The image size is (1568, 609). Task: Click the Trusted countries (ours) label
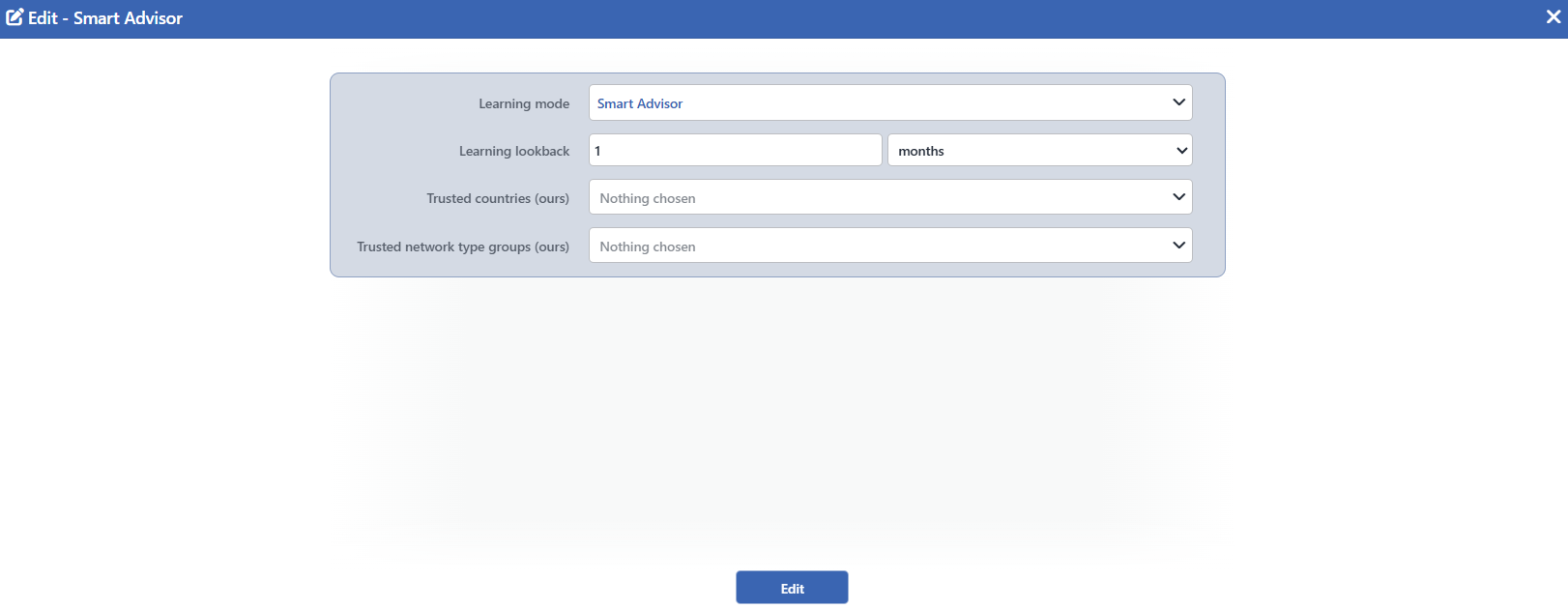[x=498, y=198]
